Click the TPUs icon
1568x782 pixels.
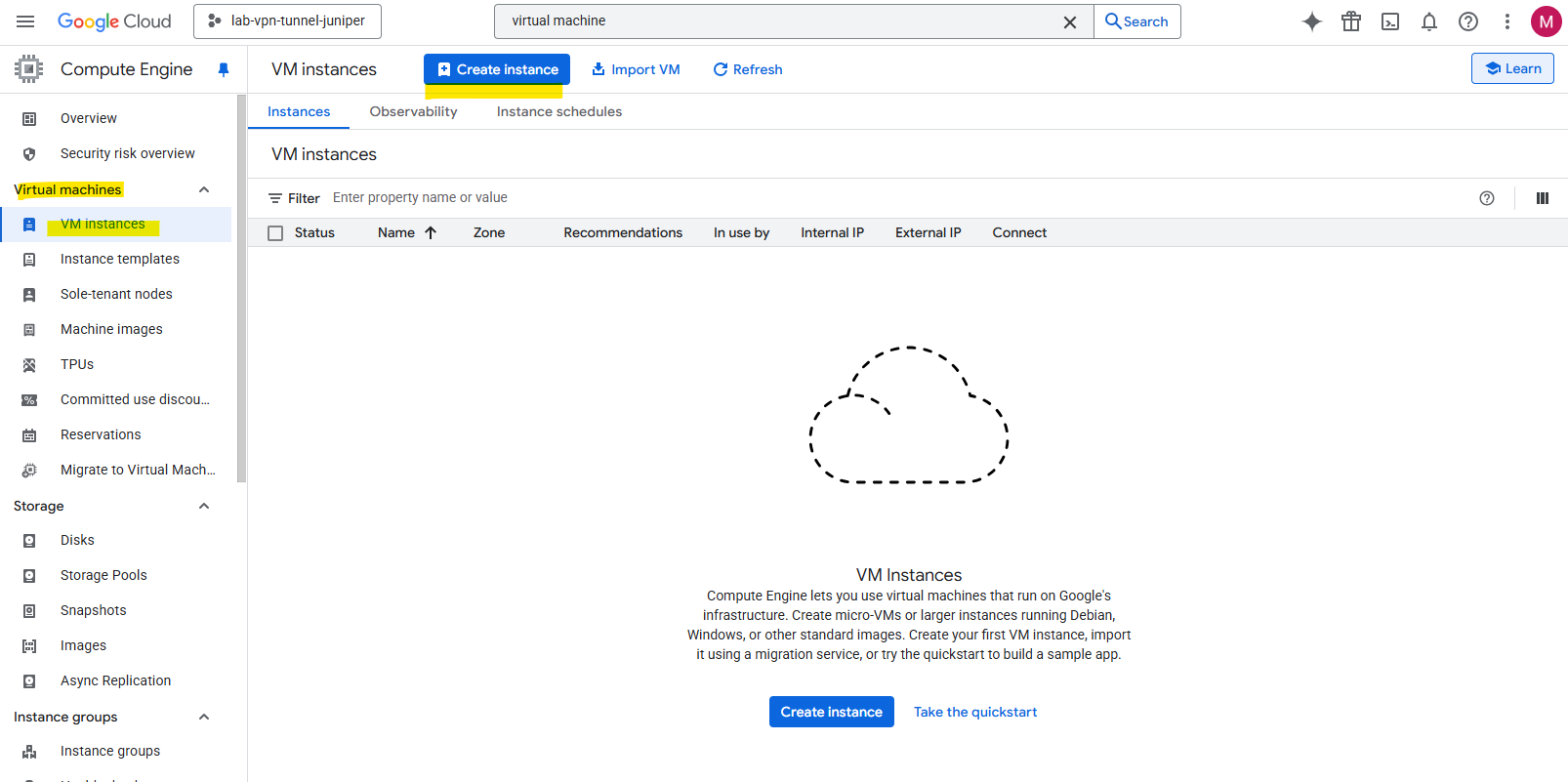tap(29, 364)
